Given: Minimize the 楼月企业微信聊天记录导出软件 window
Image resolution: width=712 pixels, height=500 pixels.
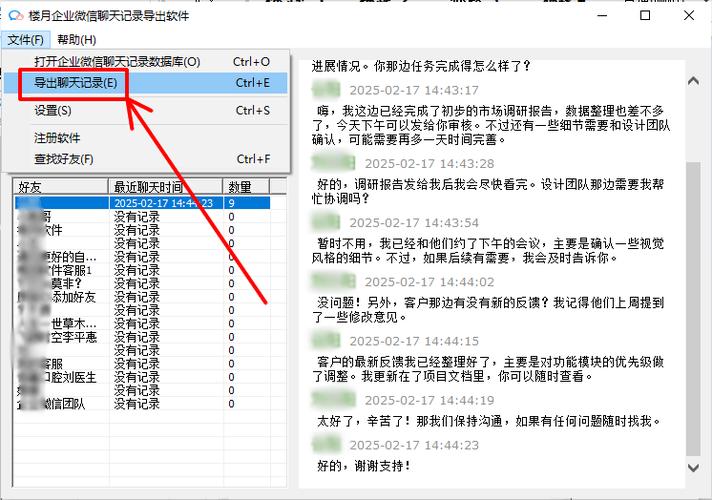Looking at the screenshot, I should pyautogui.click(x=602, y=15).
